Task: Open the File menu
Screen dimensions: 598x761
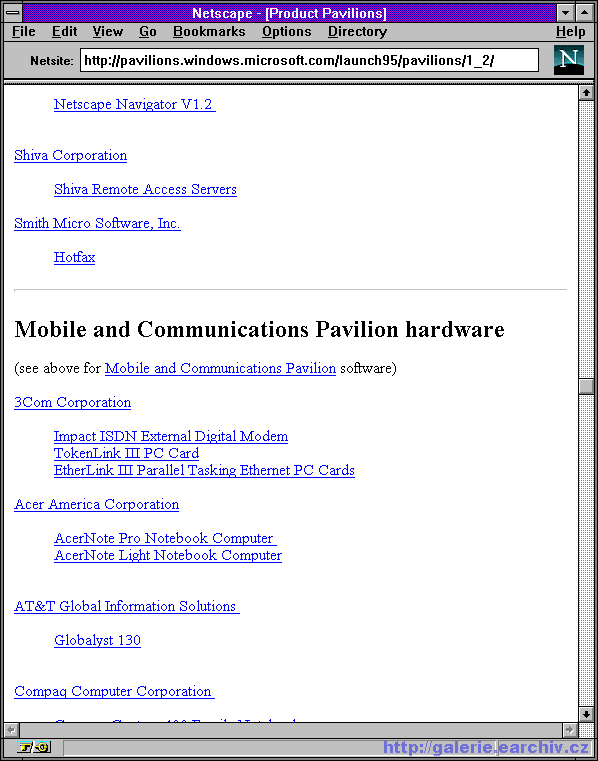Action: [x=24, y=32]
